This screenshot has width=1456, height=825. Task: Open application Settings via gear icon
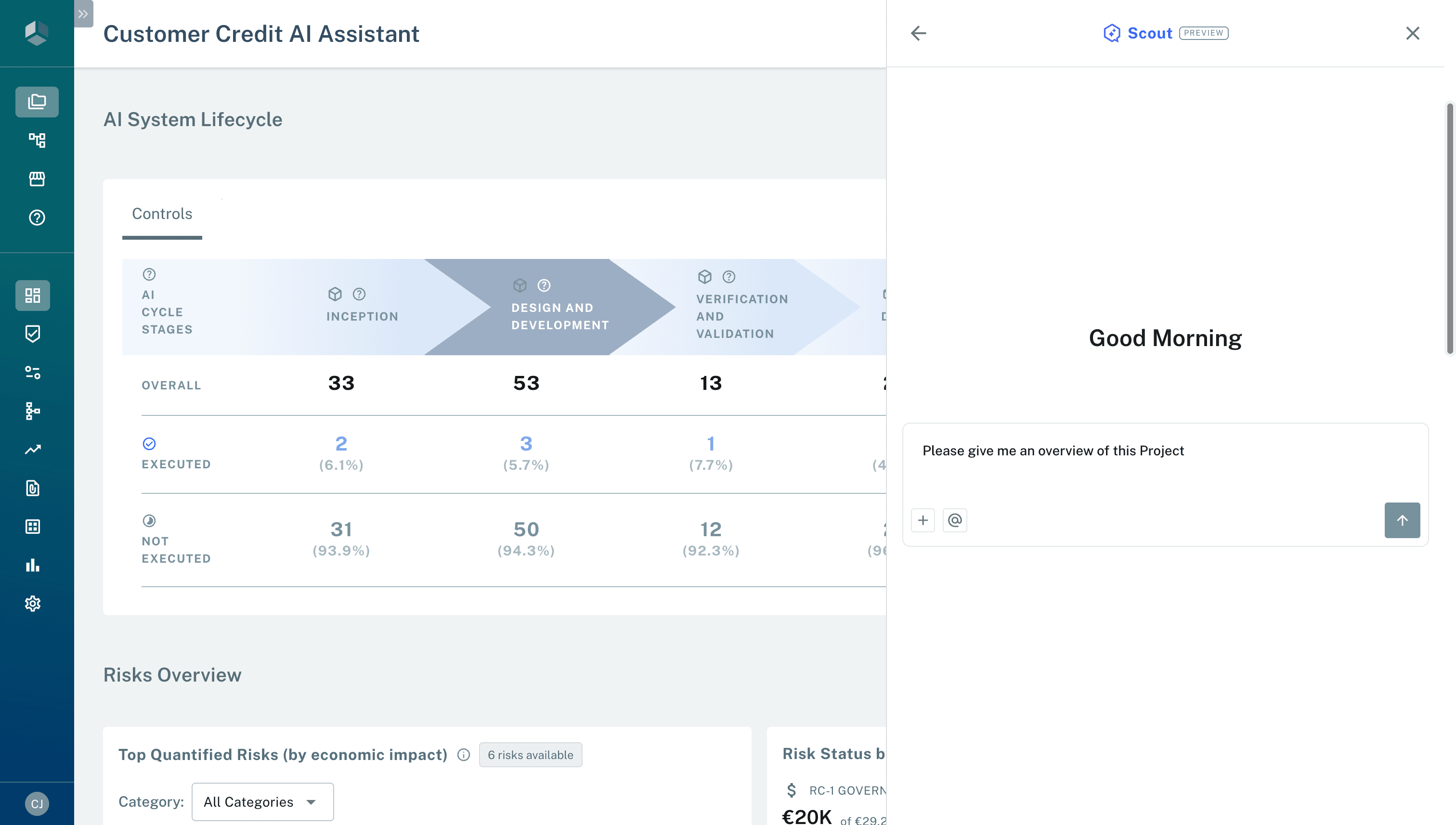[32, 603]
